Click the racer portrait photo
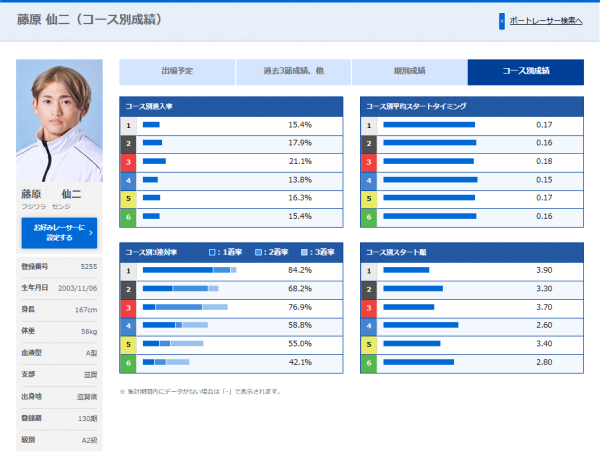This screenshot has width=600, height=452. pos(59,121)
